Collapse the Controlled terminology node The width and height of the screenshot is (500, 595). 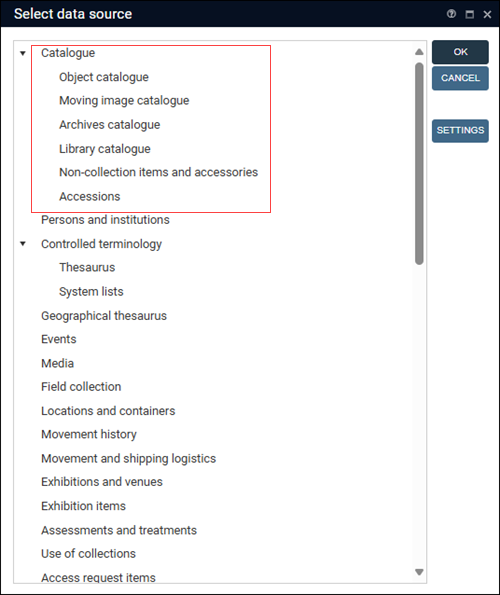tap(23, 244)
